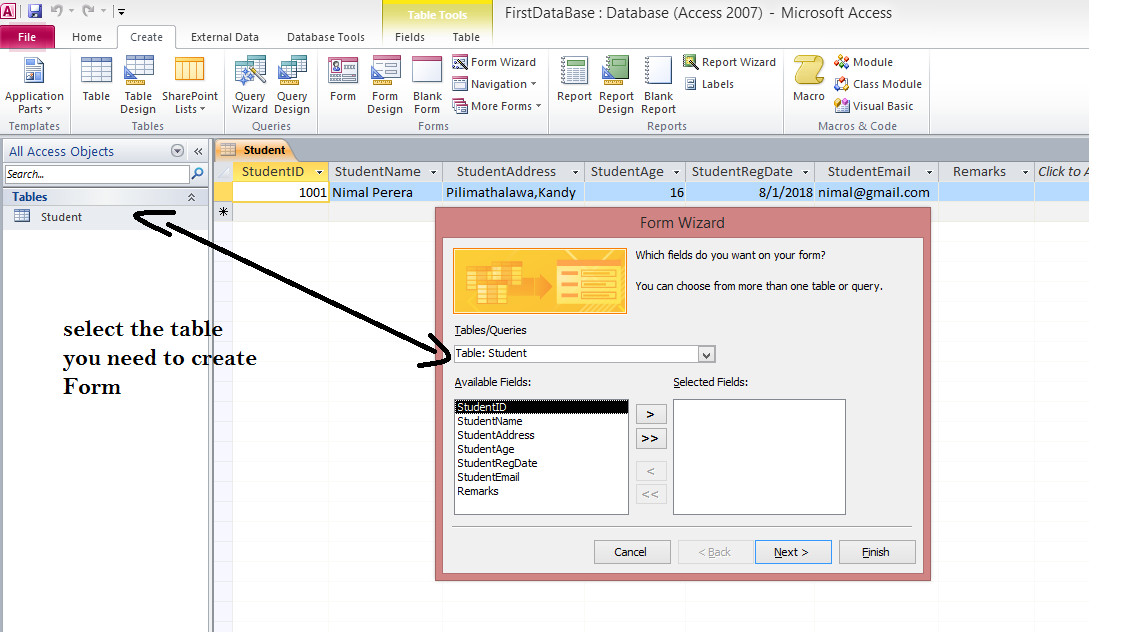The width and height of the screenshot is (1133, 632).
Task: Launch the Query Wizard
Action: (x=249, y=85)
